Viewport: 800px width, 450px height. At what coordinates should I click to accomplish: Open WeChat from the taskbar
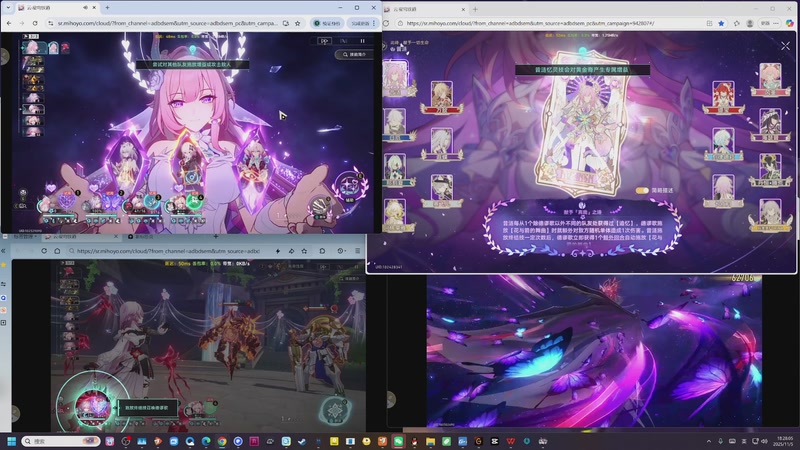pos(398,441)
